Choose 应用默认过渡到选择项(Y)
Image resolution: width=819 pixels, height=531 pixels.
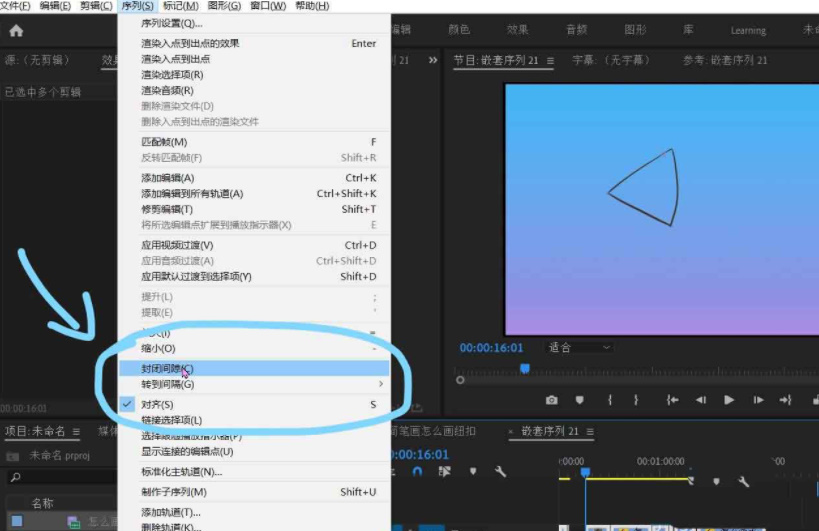[254, 277]
